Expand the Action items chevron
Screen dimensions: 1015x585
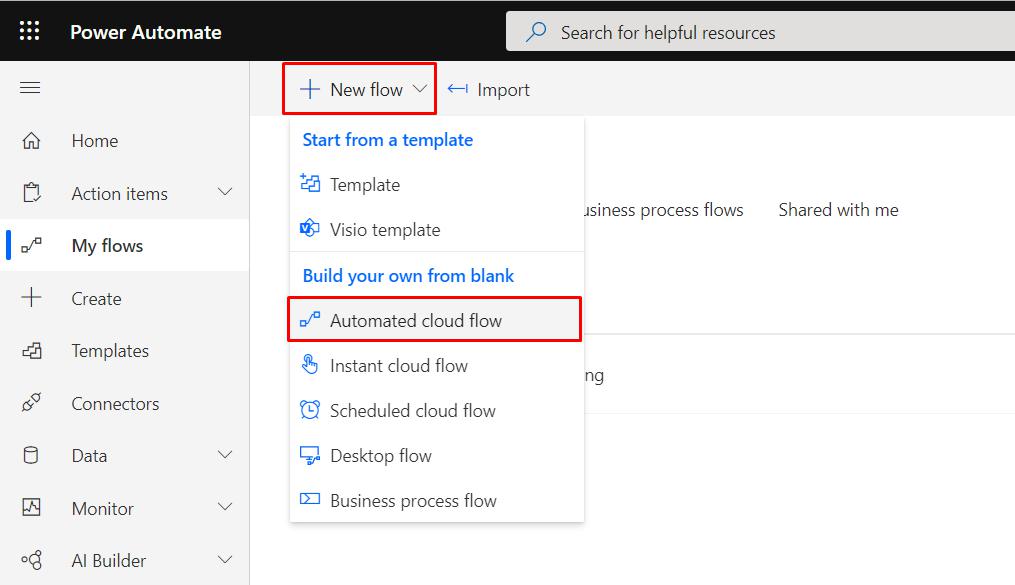pos(225,192)
